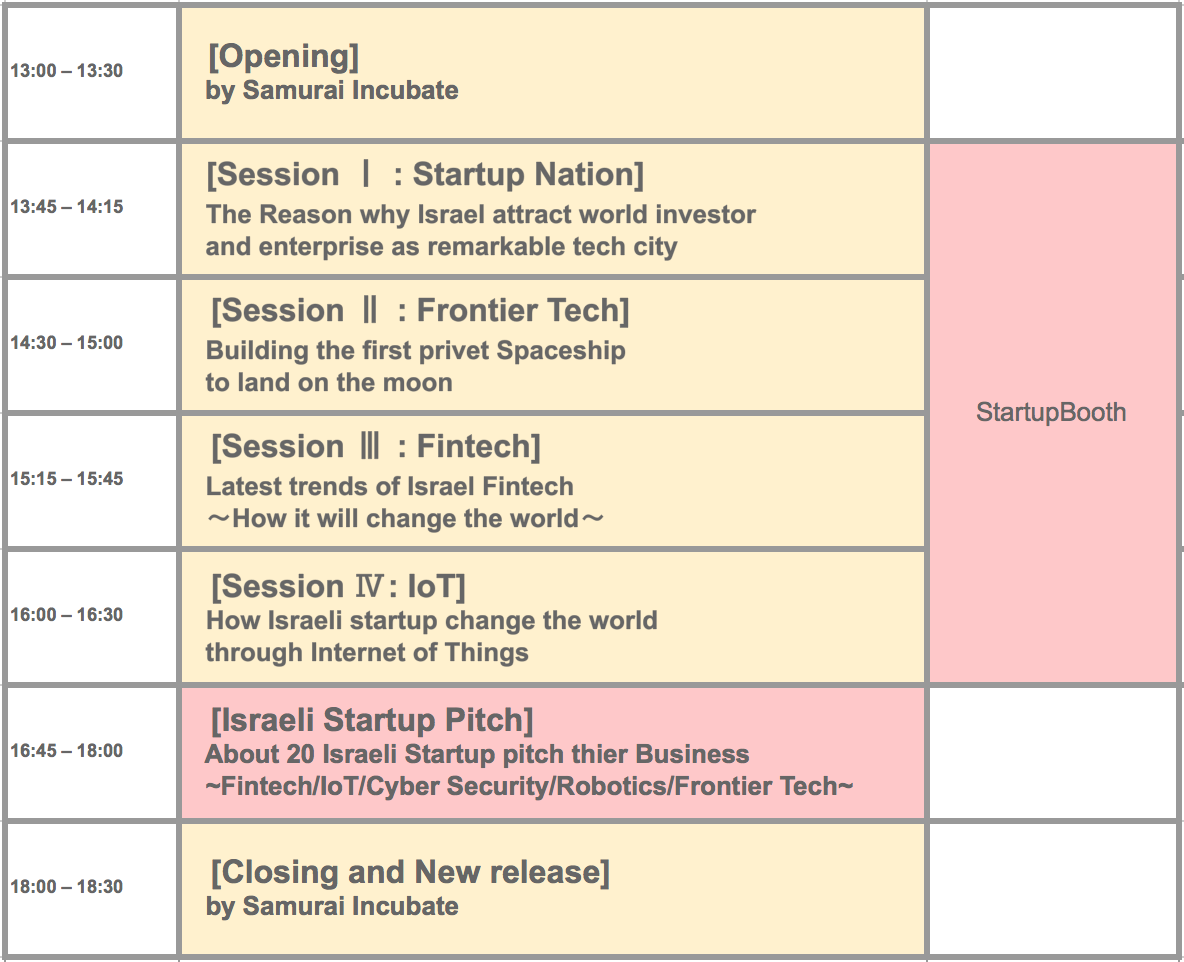
Task: Select Closing and New release heading
Action: pos(409,872)
